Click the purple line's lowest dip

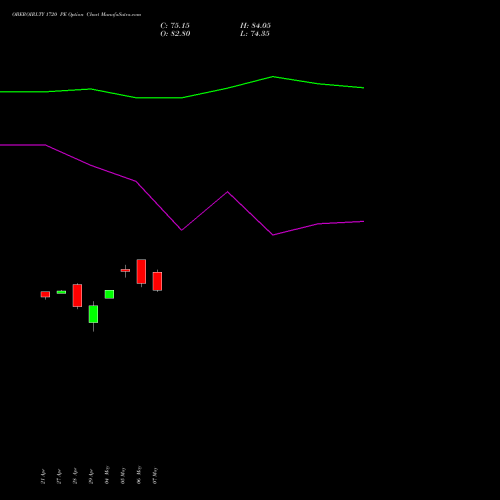click(x=273, y=235)
